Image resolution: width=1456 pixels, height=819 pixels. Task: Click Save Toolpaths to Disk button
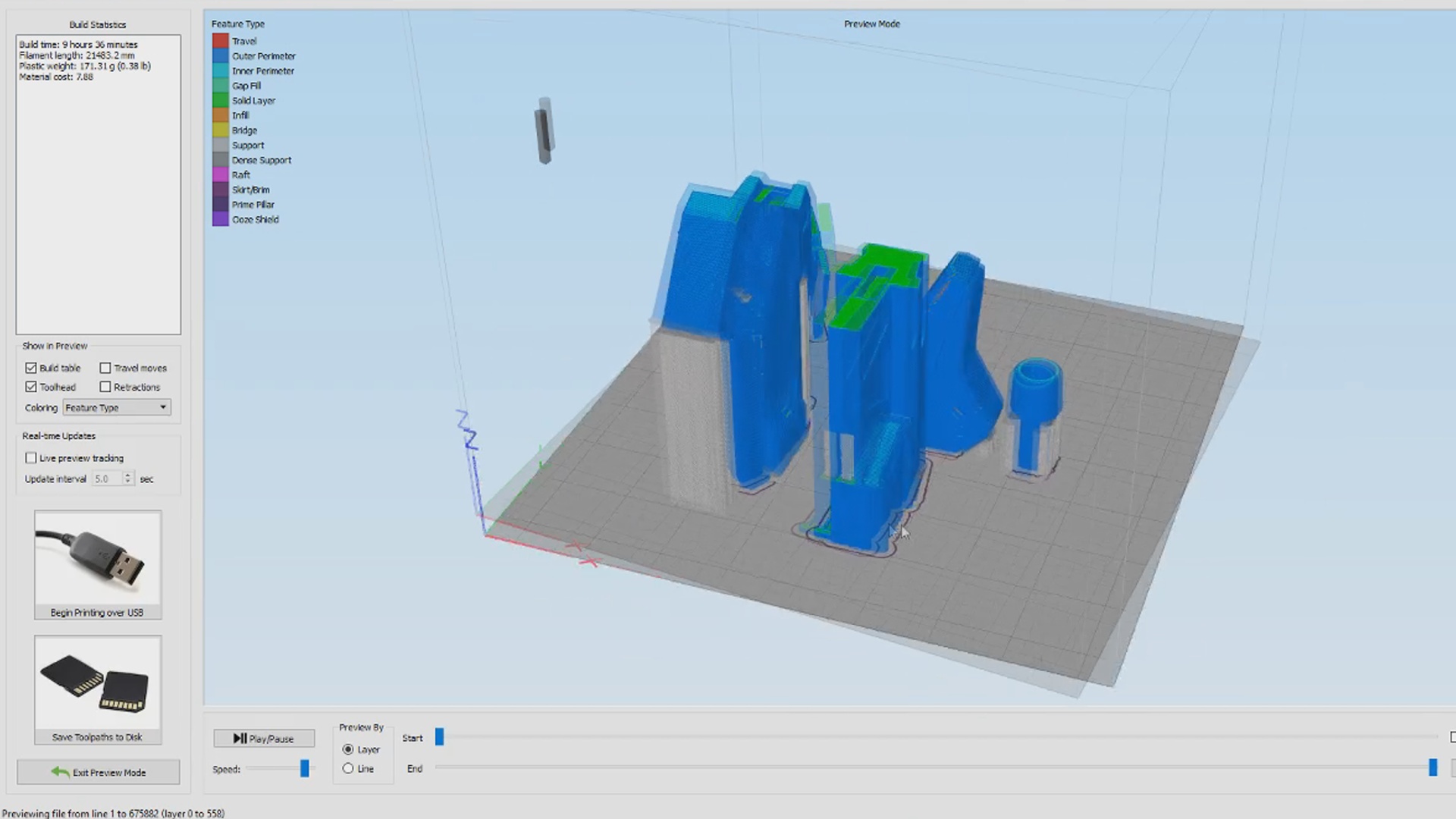[98, 690]
